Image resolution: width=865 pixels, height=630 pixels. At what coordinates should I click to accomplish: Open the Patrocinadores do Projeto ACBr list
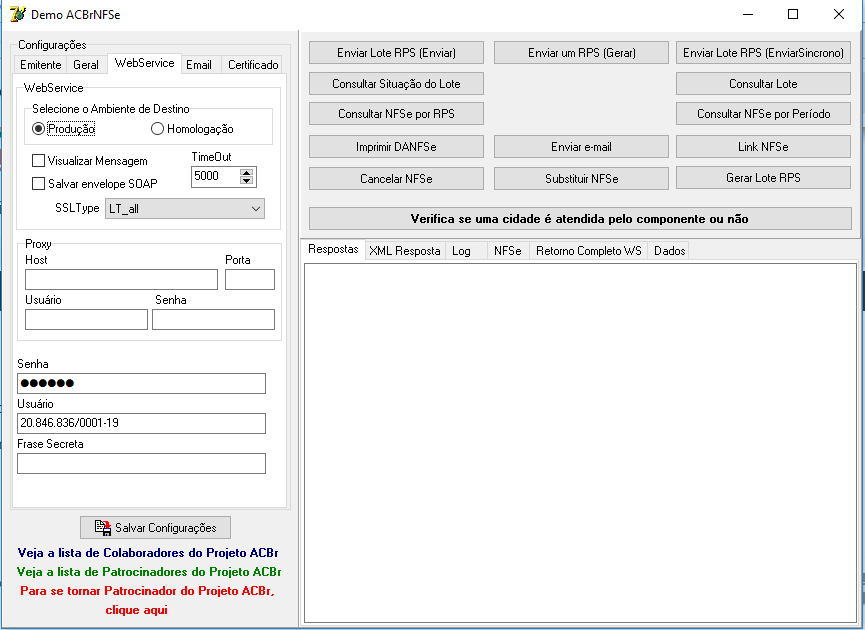pyautogui.click(x=148, y=572)
